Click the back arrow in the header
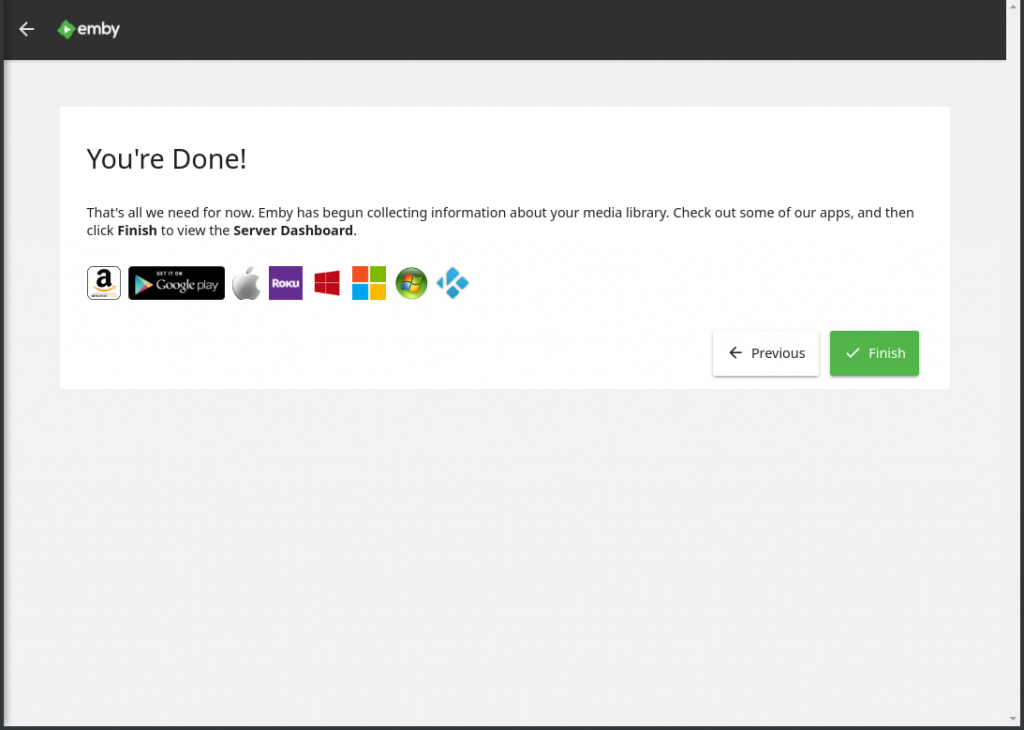 point(27,29)
